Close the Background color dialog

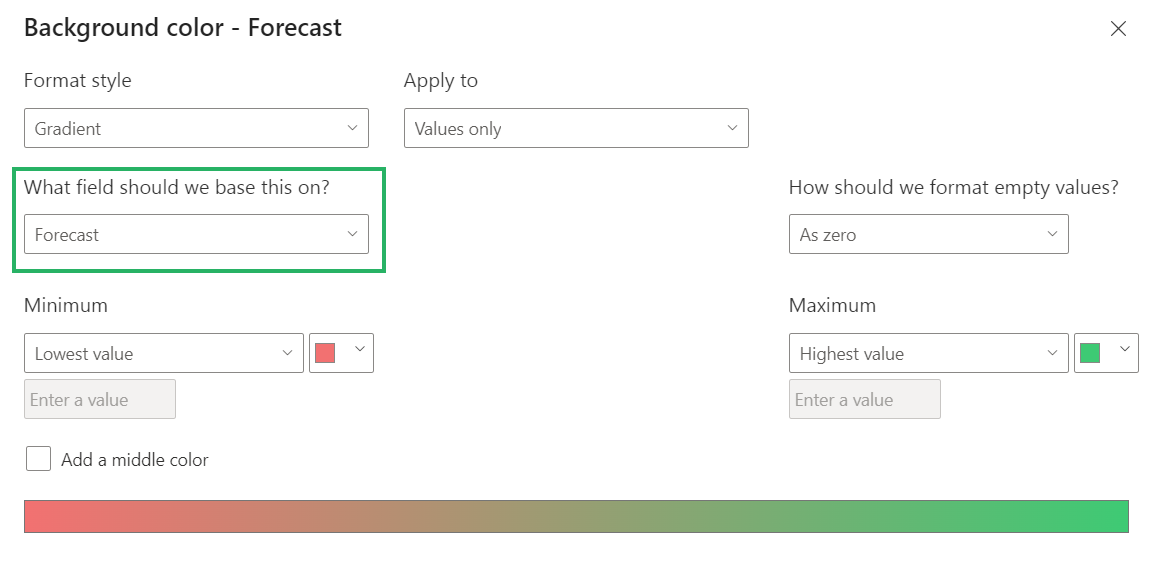coord(1119,29)
